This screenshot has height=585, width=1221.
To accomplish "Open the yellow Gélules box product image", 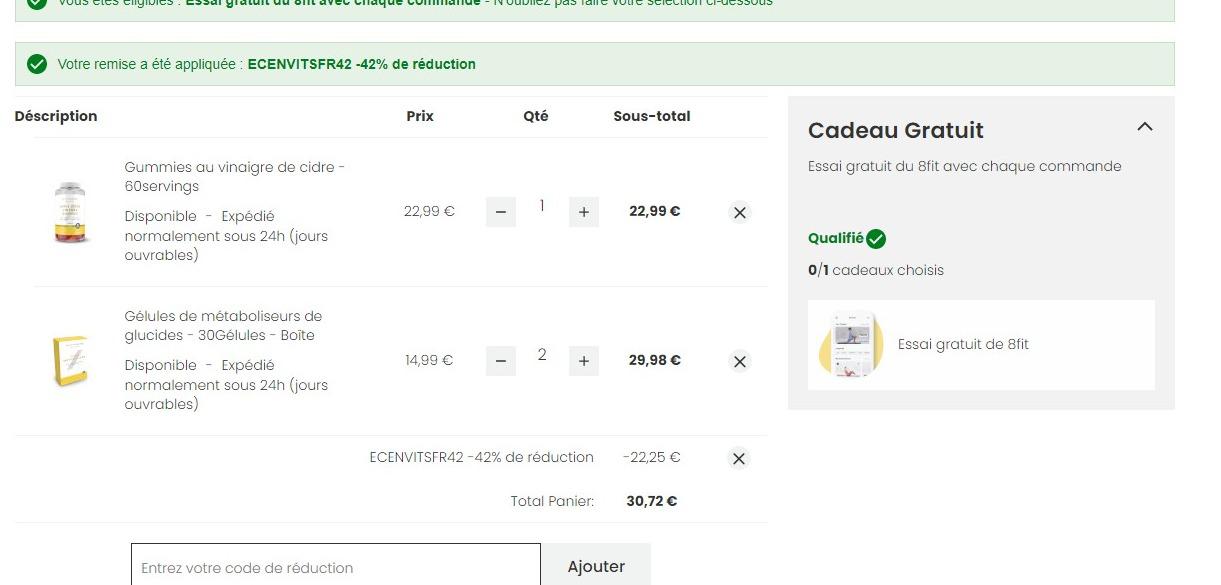I will coord(70,361).
